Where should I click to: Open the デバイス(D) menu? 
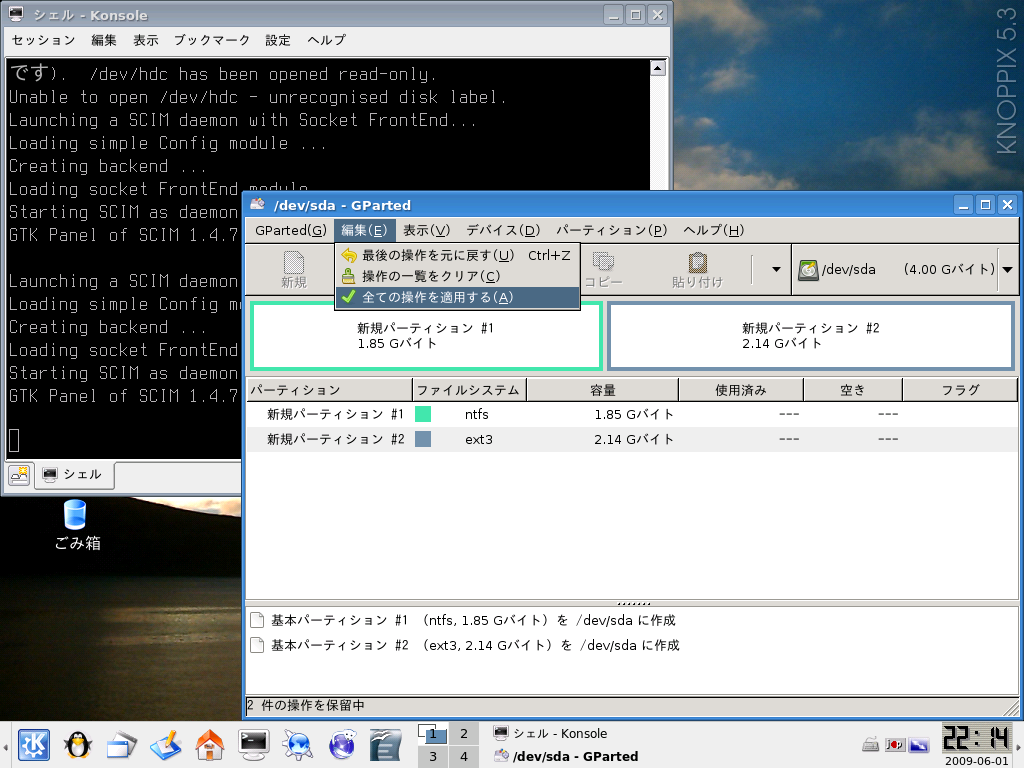503,230
